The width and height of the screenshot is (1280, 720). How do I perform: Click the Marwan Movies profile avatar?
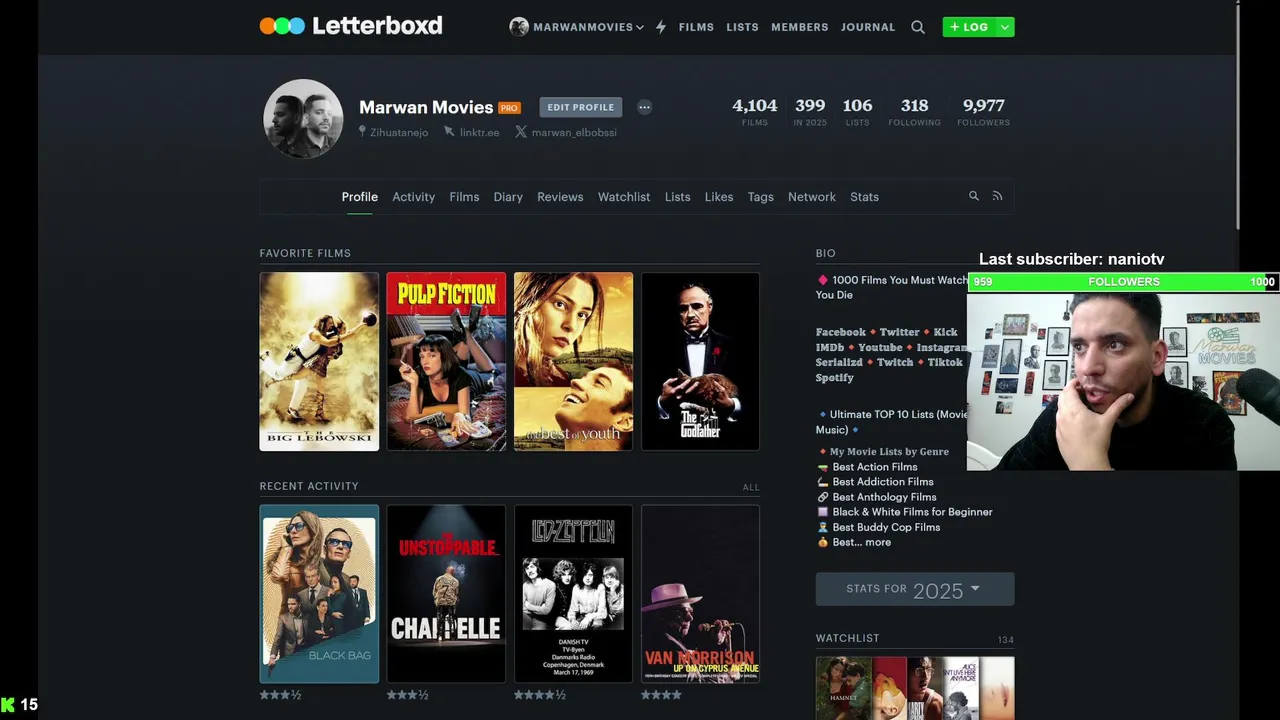(x=303, y=119)
